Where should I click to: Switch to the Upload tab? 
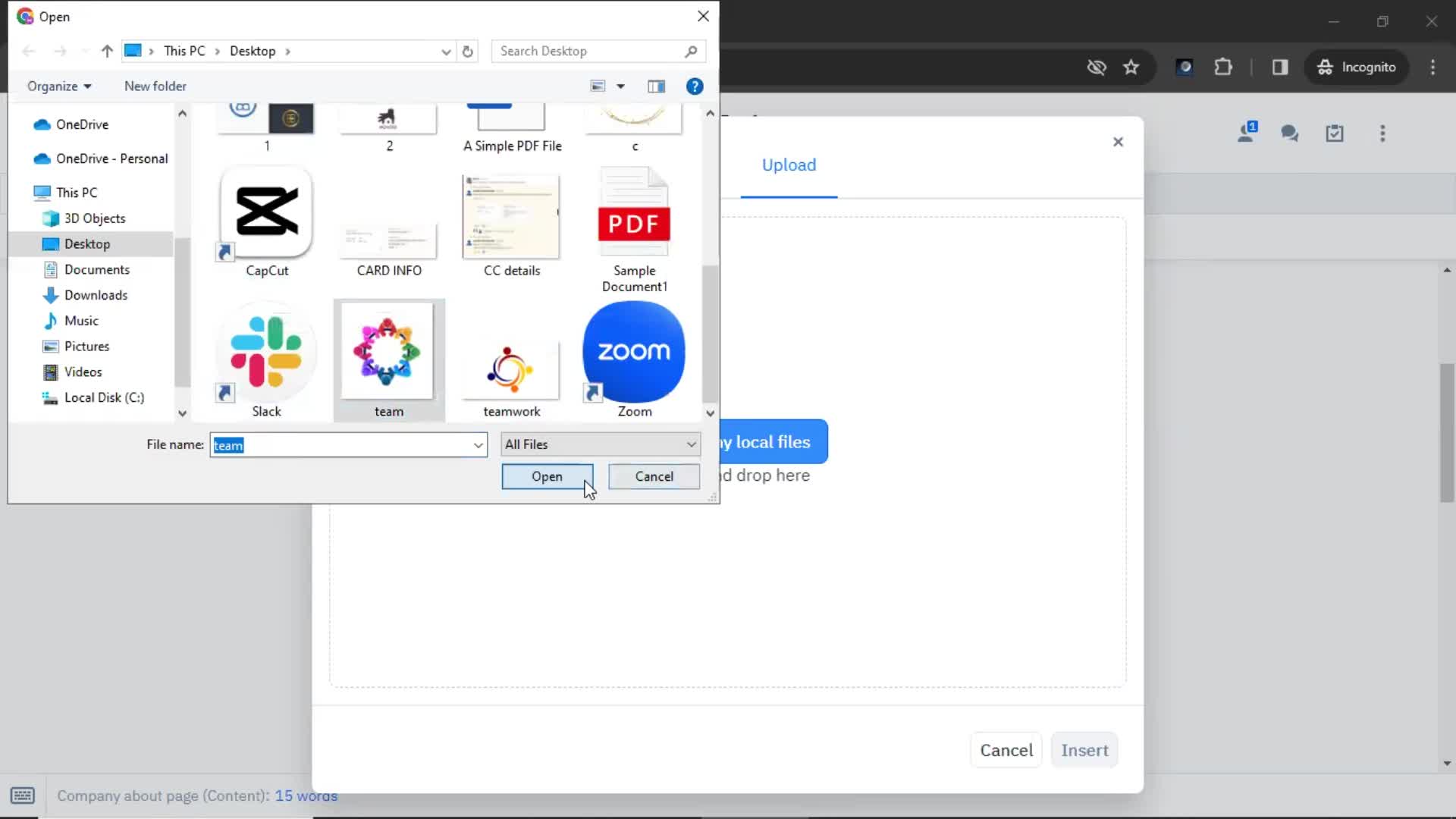click(x=789, y=165)
